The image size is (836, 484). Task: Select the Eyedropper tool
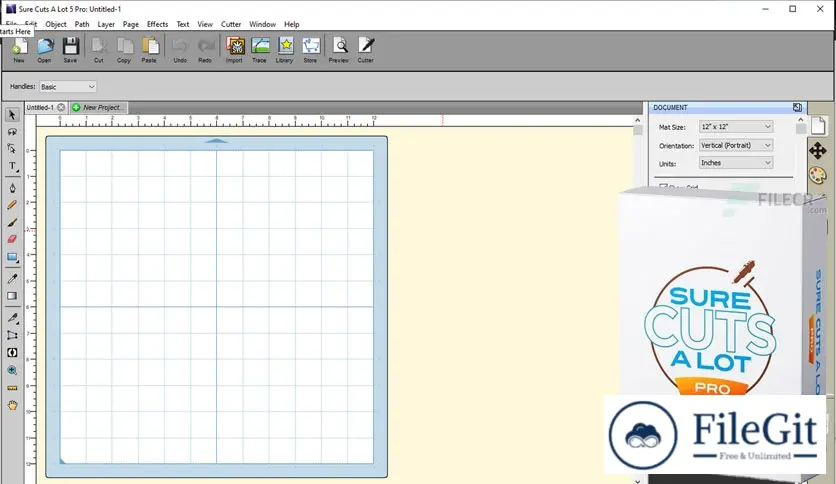[x=12, y=278]
